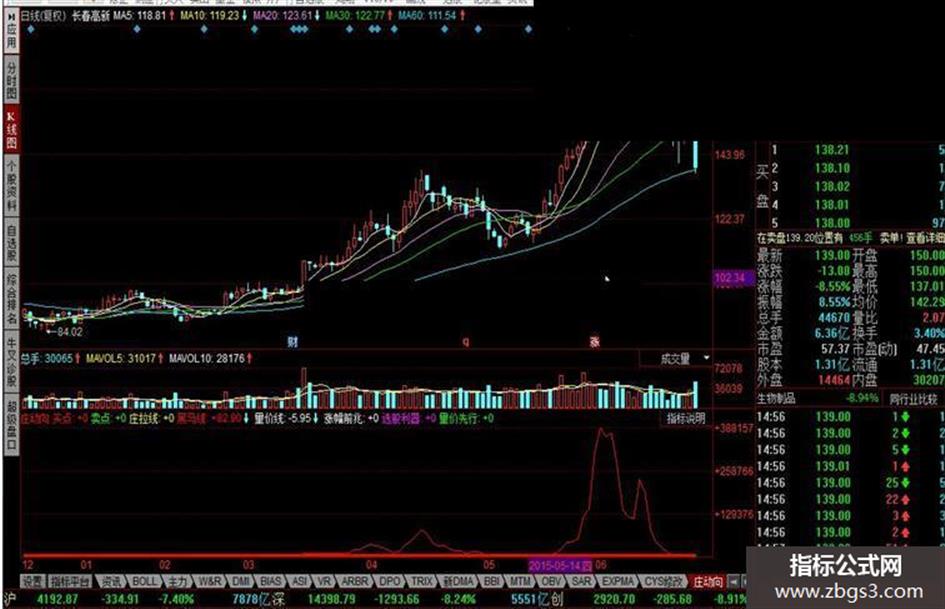Image resolution: width=945 pixels, height=609 pixels.
Task: Click the 设置 button on indicator bar
Action: click(x=33, y=581)
